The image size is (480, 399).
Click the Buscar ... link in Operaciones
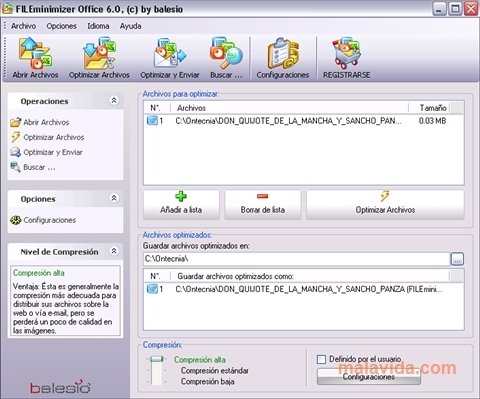click(39, 167)
